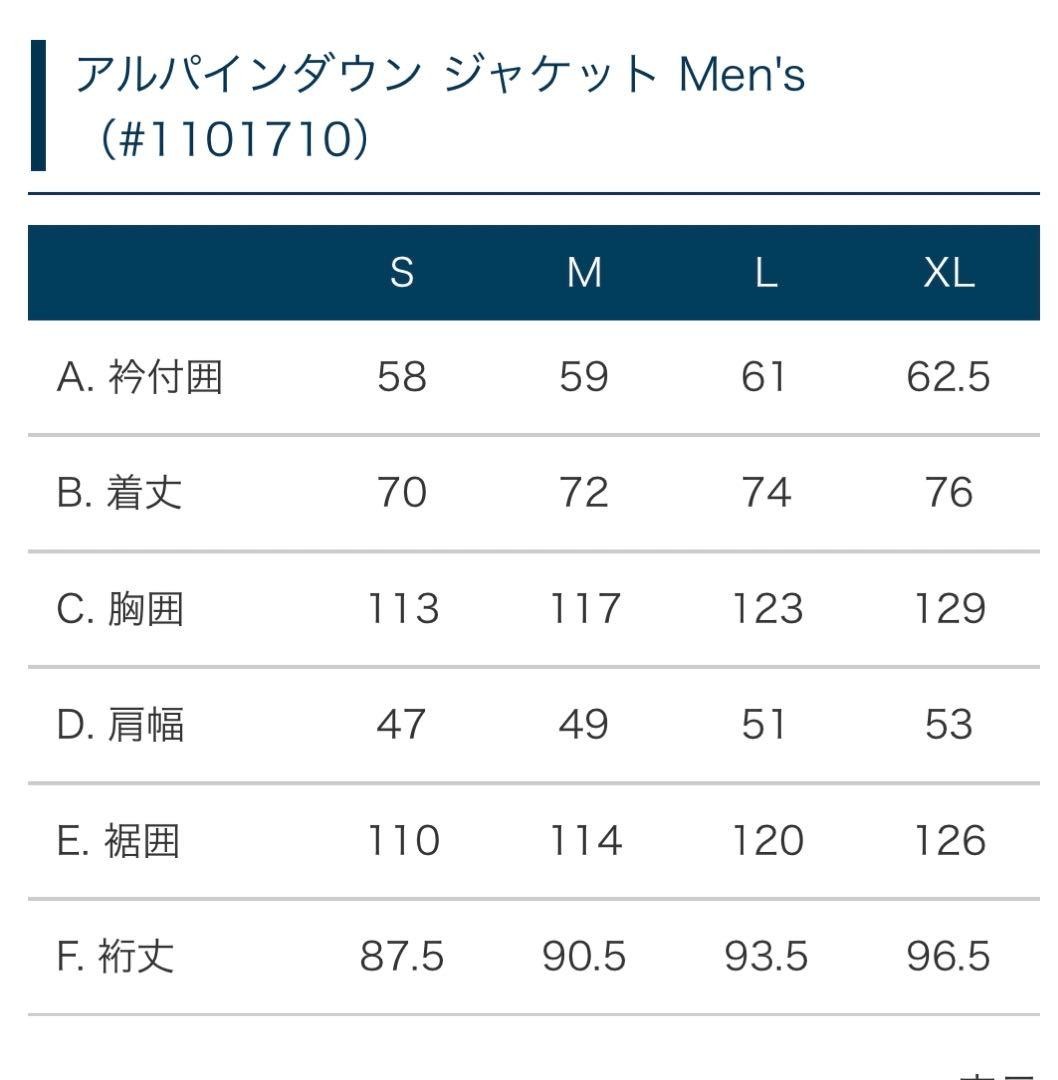Click the E. 裾囲 row label

pos(119,841)
